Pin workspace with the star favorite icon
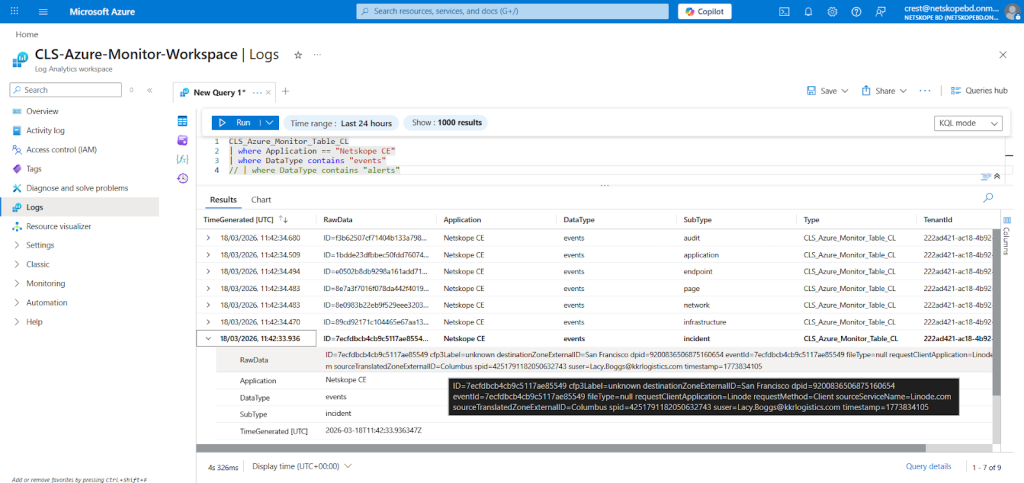 click(298, 55)
